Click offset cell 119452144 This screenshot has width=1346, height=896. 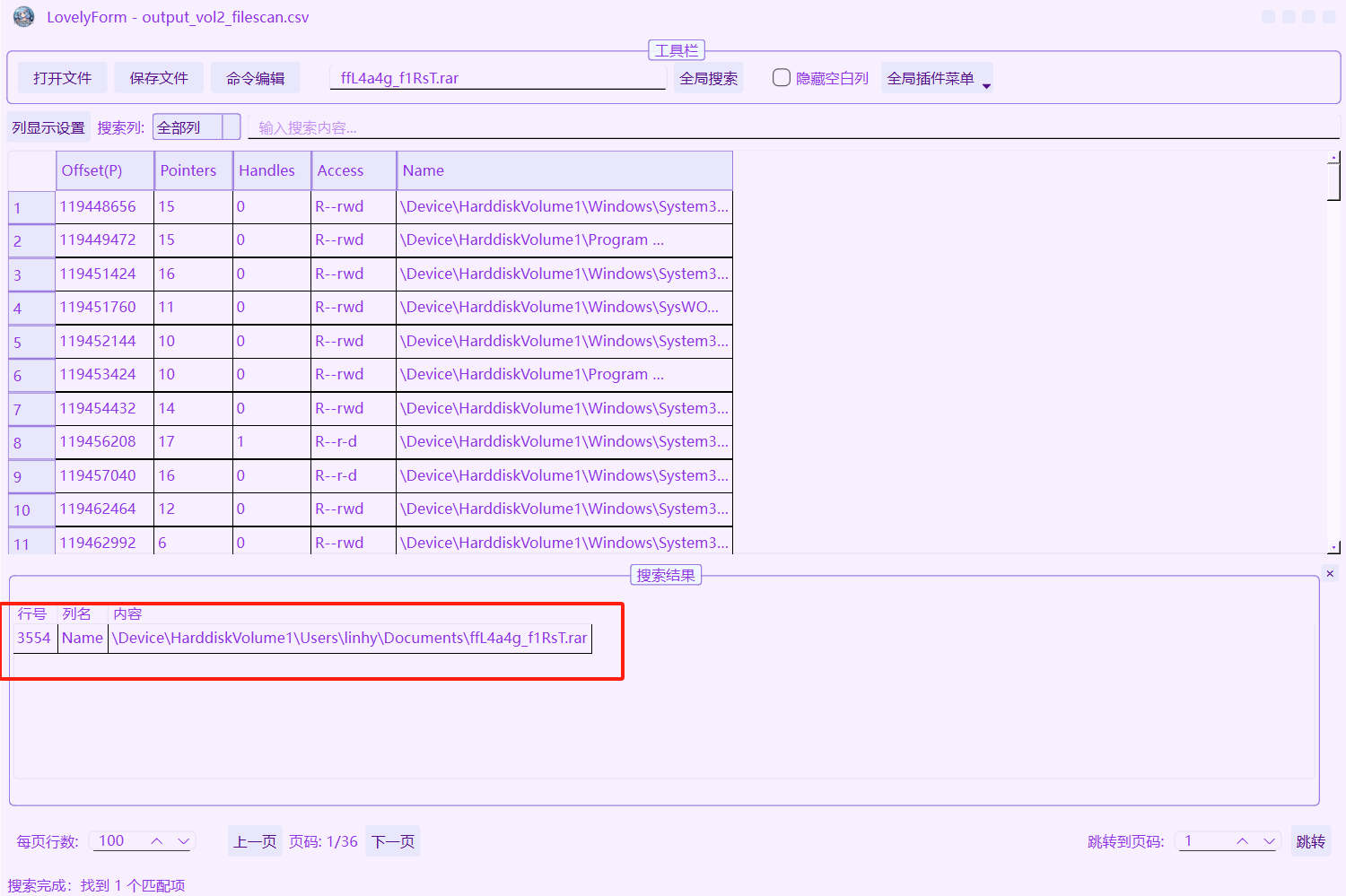pyautogui.click(x=105, y=341)
